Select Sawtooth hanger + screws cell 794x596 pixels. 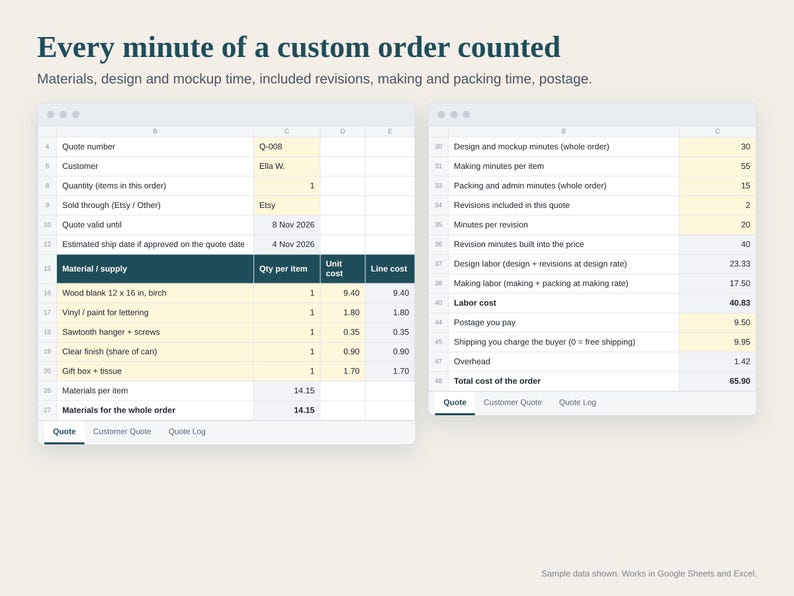155,332
